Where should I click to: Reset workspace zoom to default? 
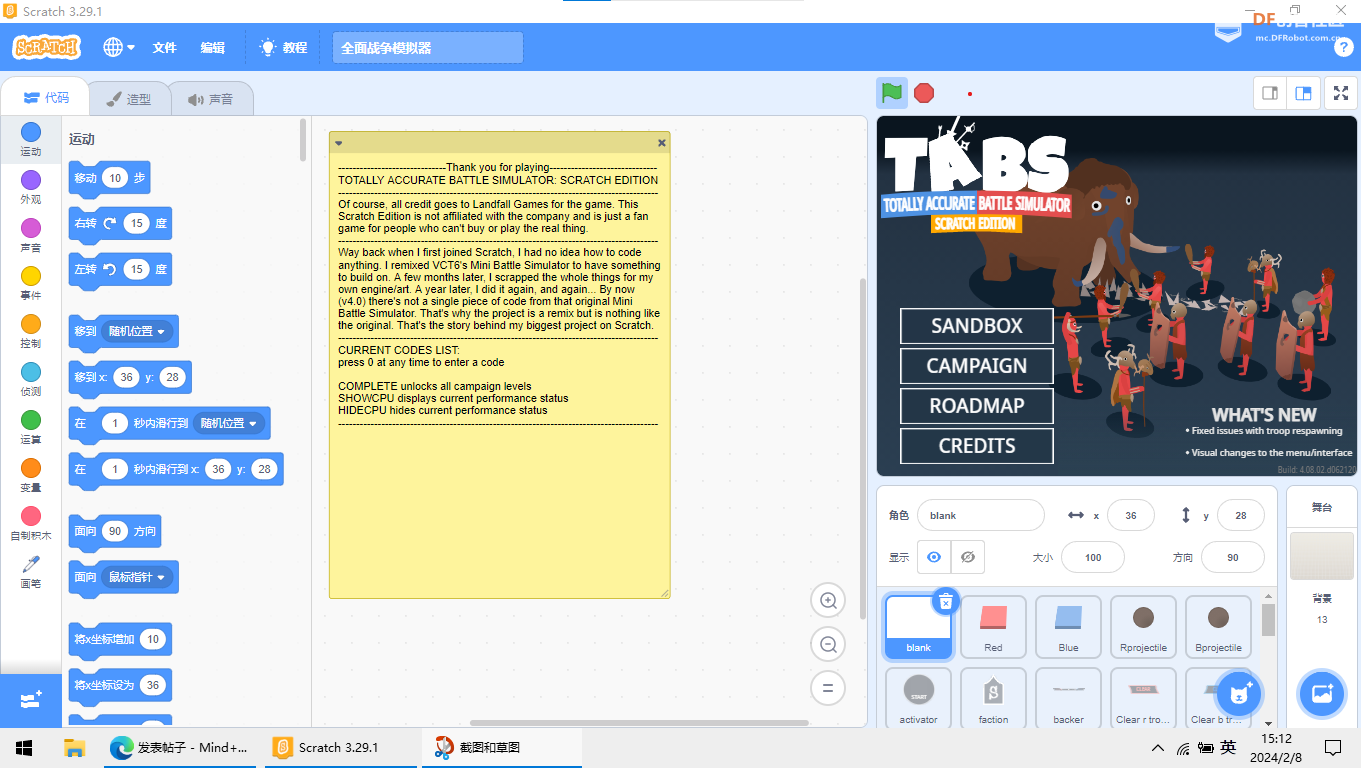(828, 688)
